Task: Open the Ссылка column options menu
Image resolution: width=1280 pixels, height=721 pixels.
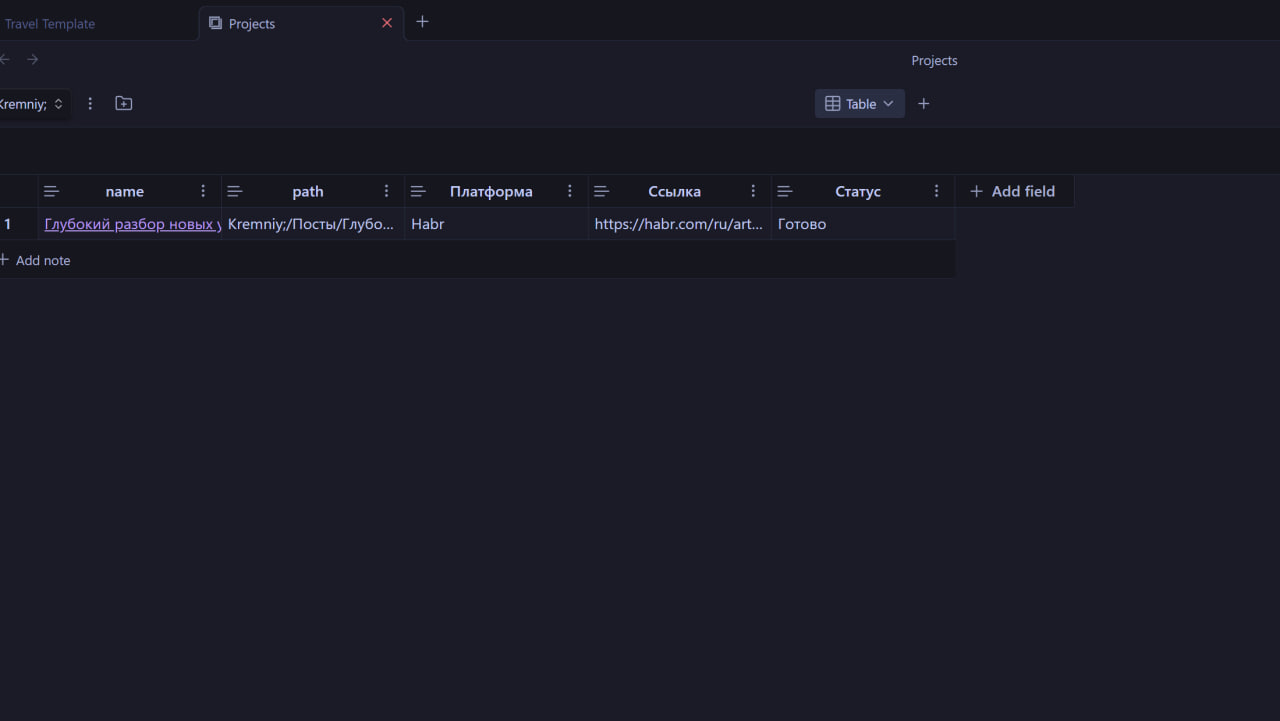Action: point(754,191)
